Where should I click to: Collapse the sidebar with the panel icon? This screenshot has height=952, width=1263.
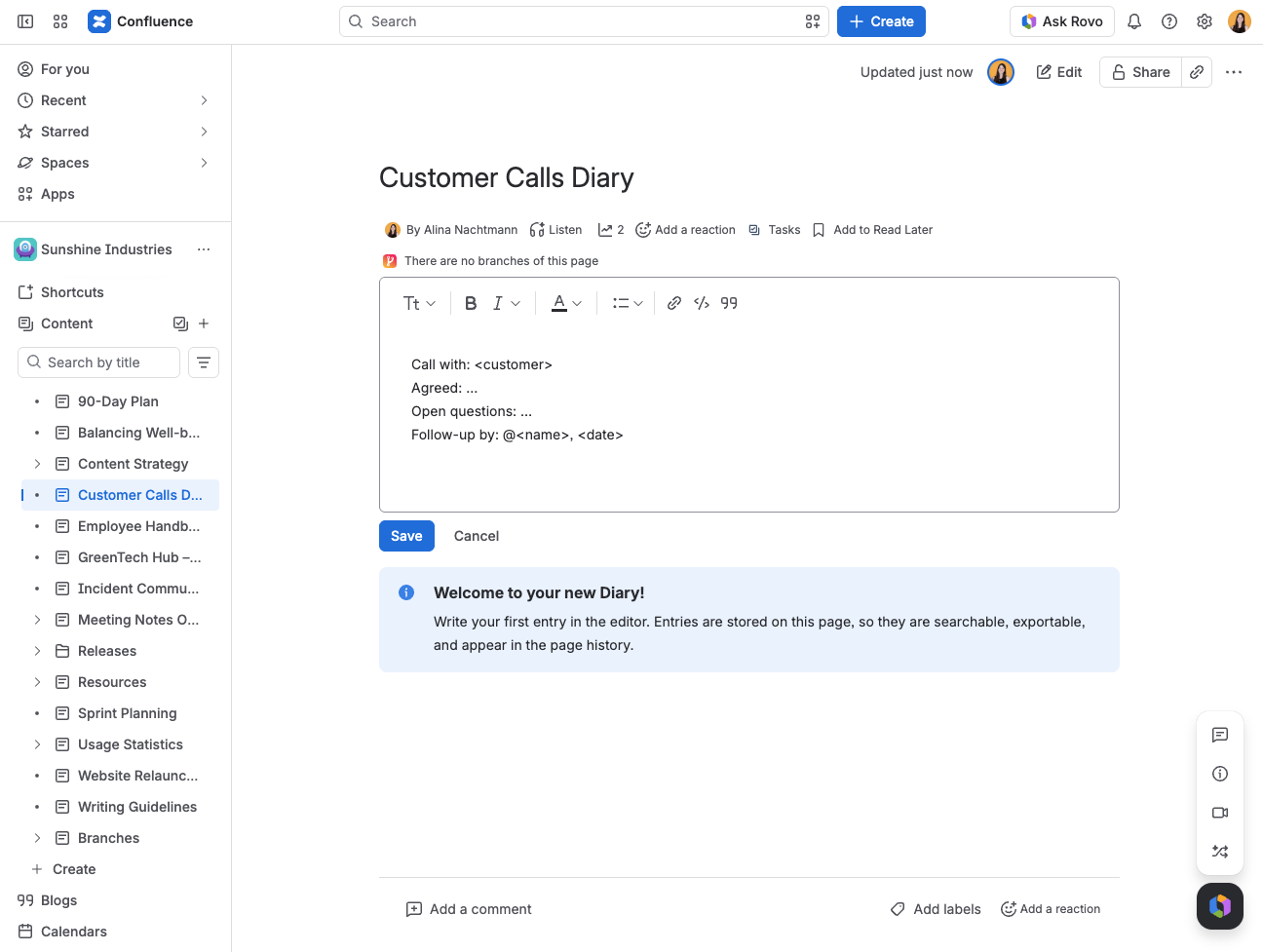tap(25, 21)
